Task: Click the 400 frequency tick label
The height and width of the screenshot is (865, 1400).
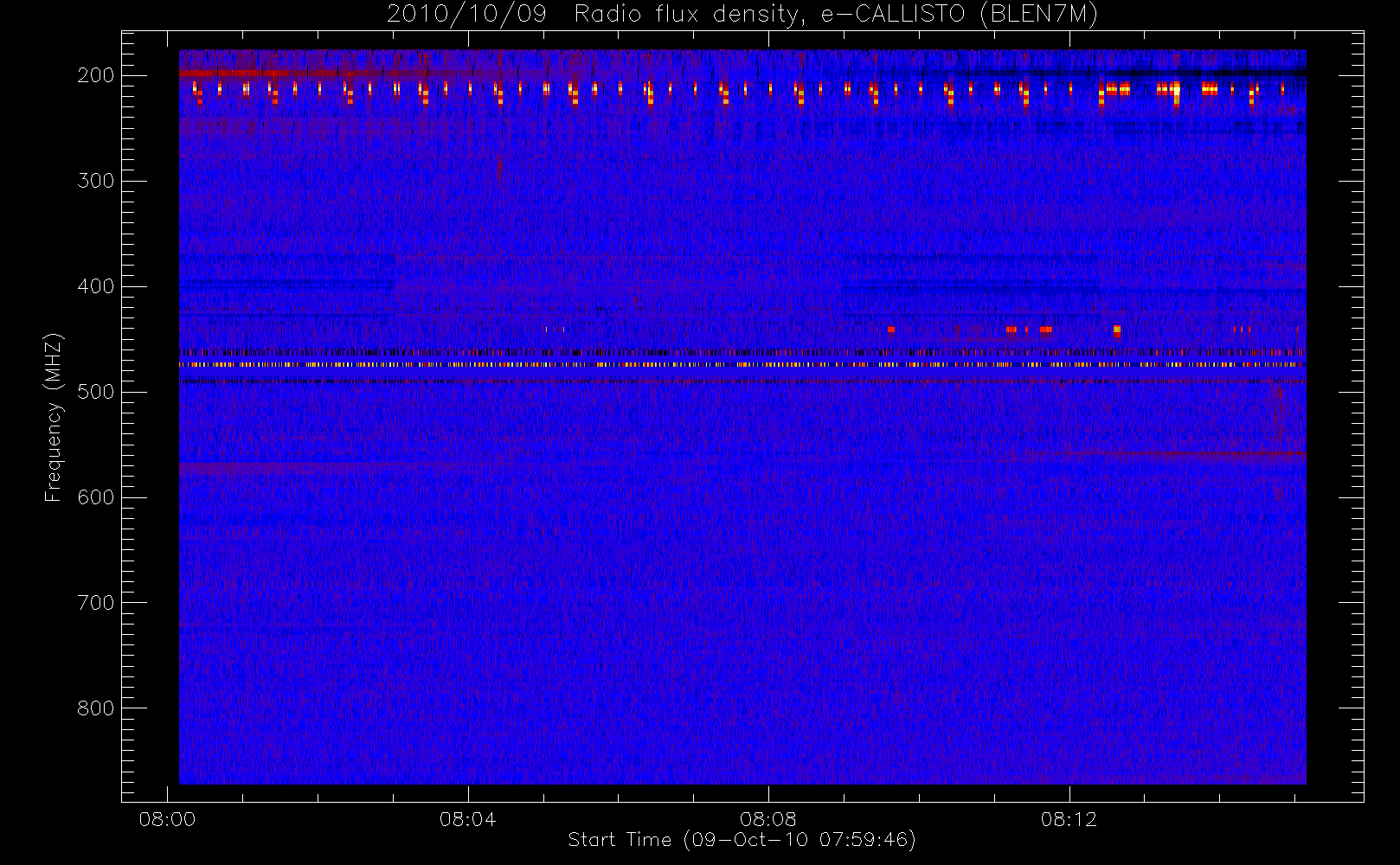Action: point(96,286)
